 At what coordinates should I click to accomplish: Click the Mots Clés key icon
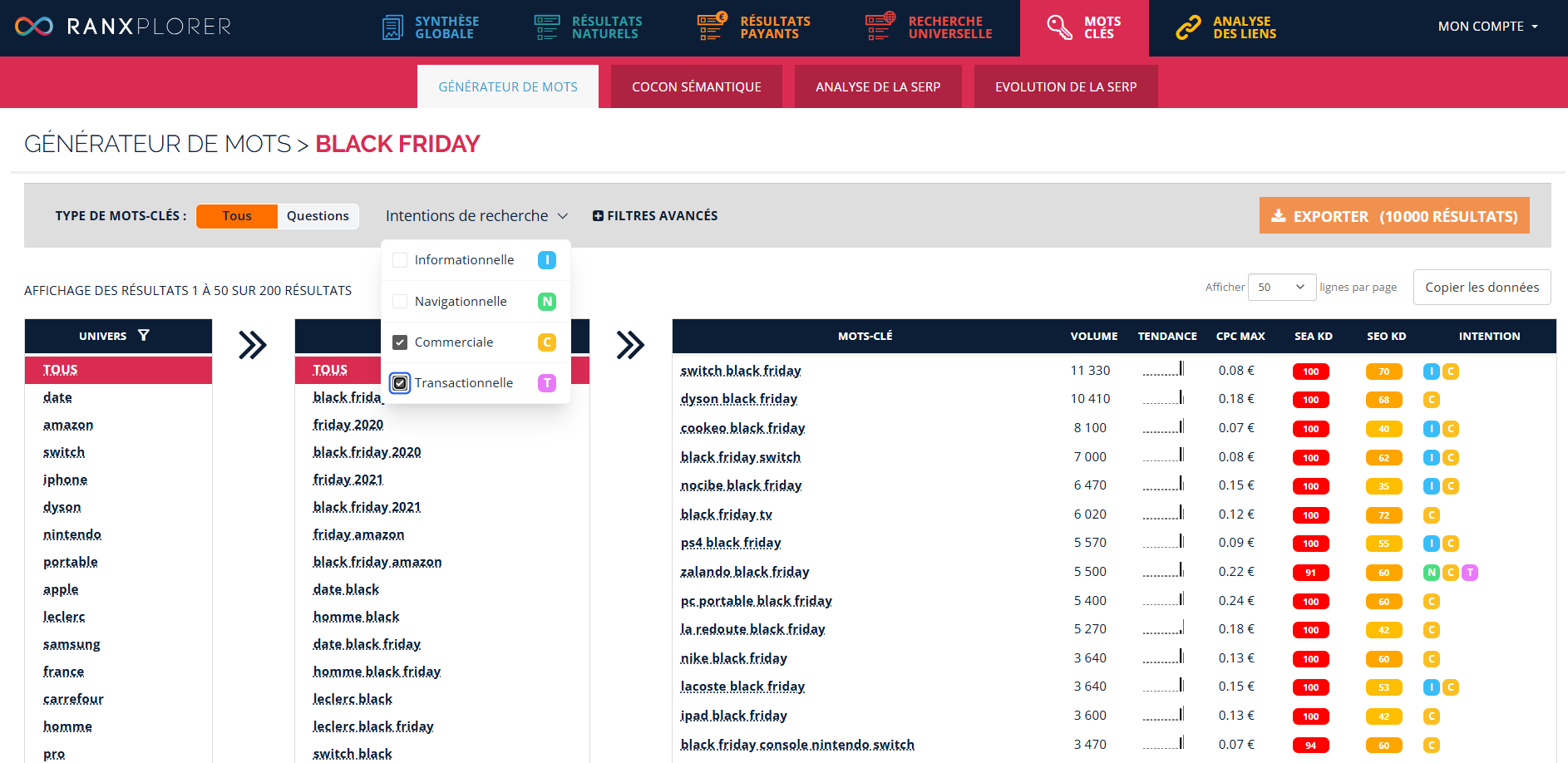(x=1059, y=27)
